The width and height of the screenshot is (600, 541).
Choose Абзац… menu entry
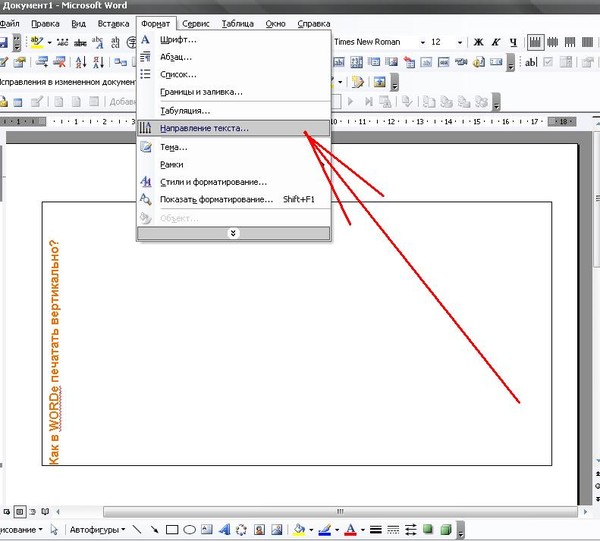[x=233, y=57]
